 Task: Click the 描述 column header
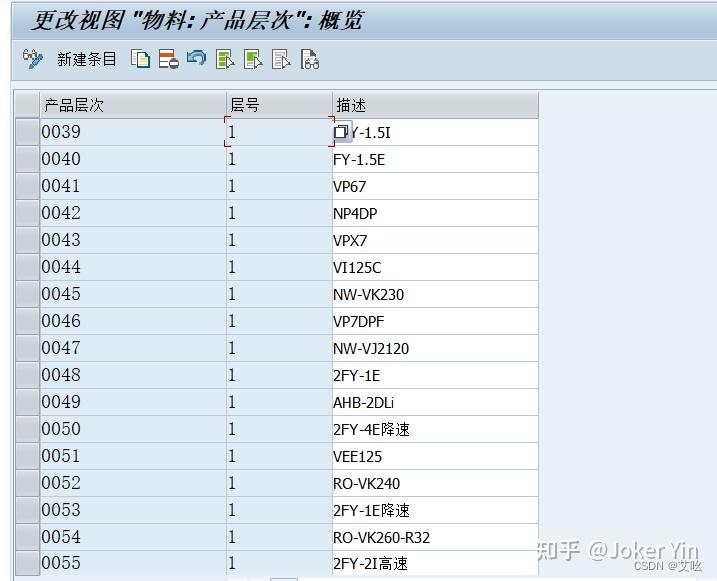[x=435, y=105]
